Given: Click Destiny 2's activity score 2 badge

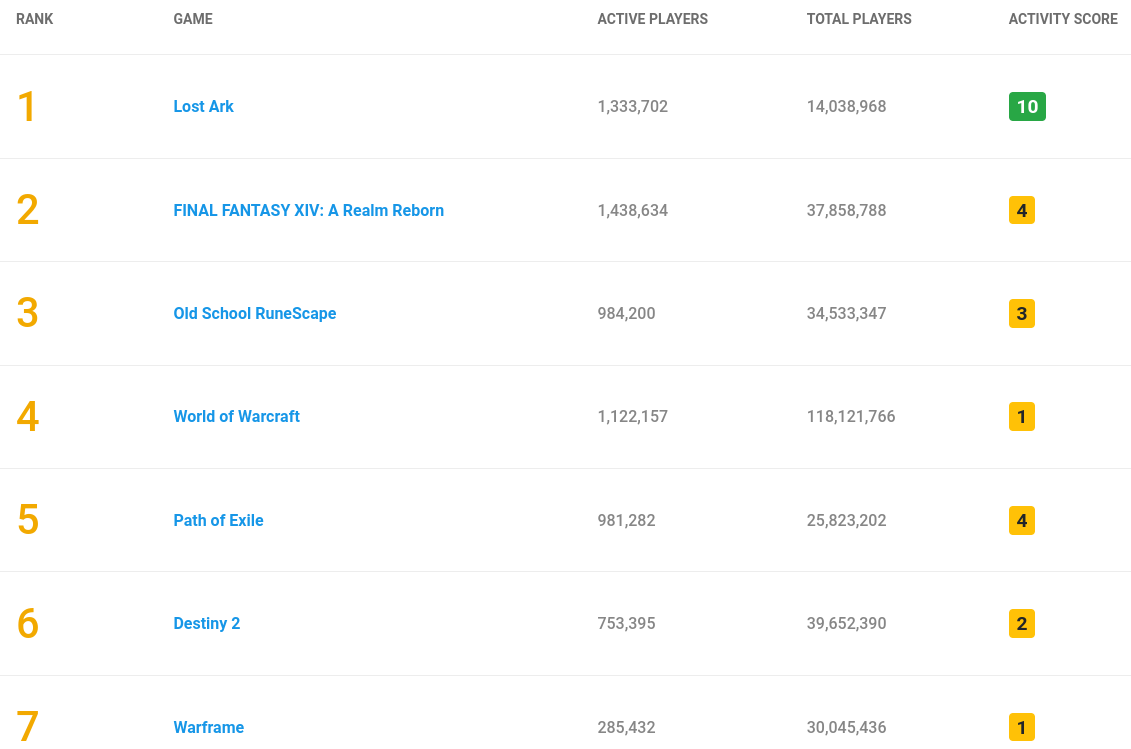Looking at the screenshot, I should (1021, 624).
